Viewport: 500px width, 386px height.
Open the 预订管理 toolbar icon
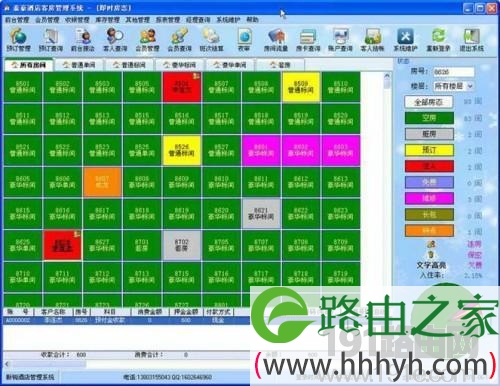(18, 40)
